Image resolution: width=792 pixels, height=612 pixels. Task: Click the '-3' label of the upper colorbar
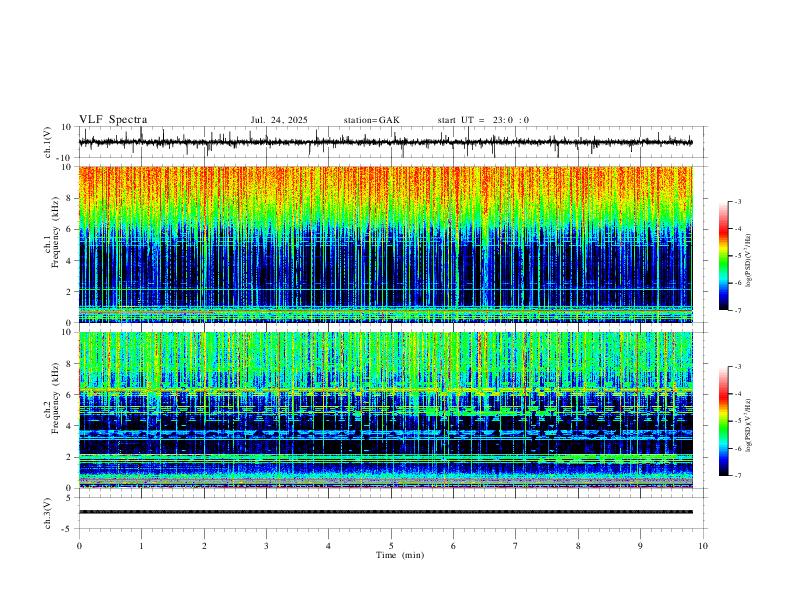(737, 201)
